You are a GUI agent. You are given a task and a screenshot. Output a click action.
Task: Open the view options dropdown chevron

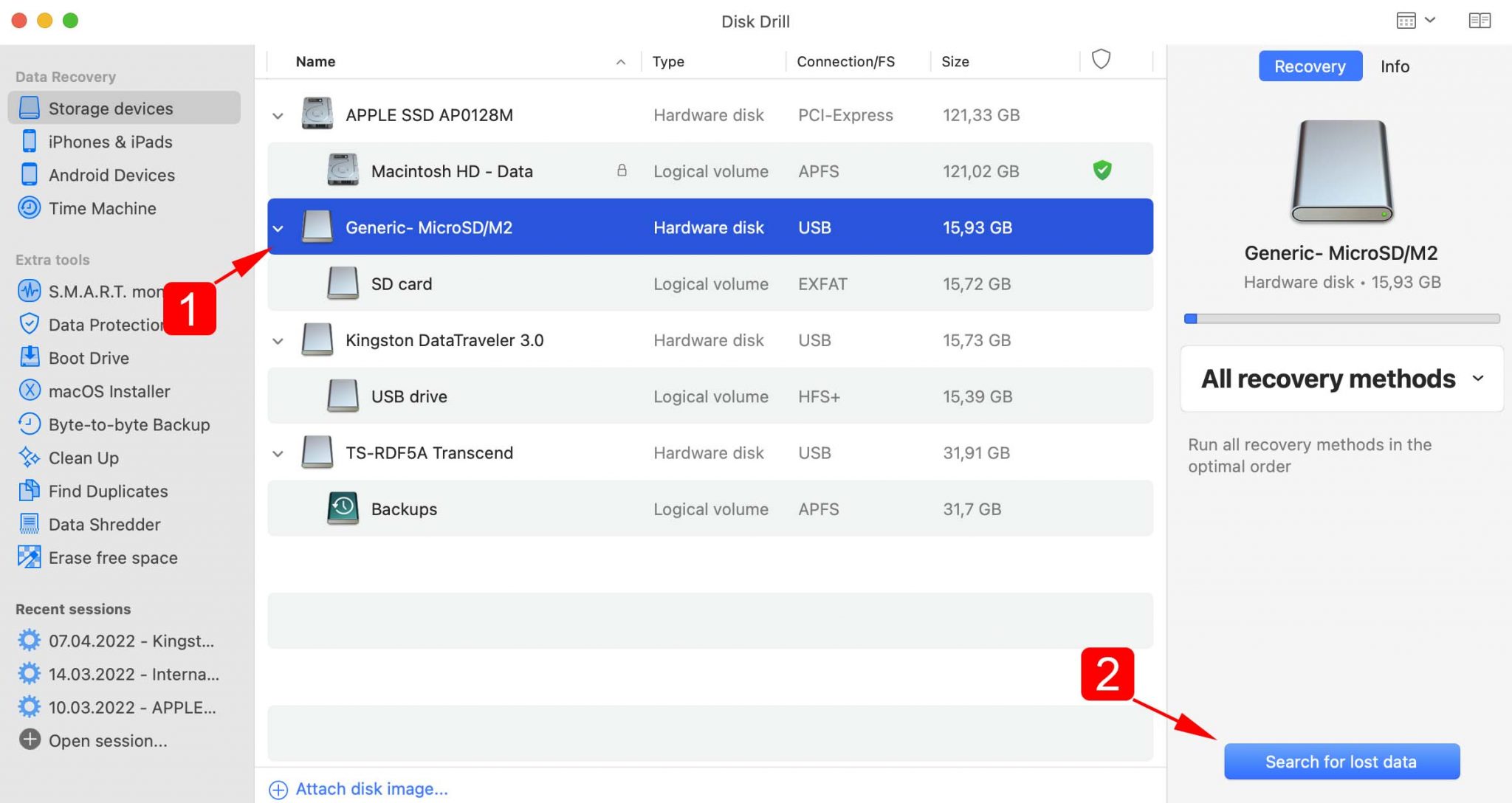coord(1430,21)
